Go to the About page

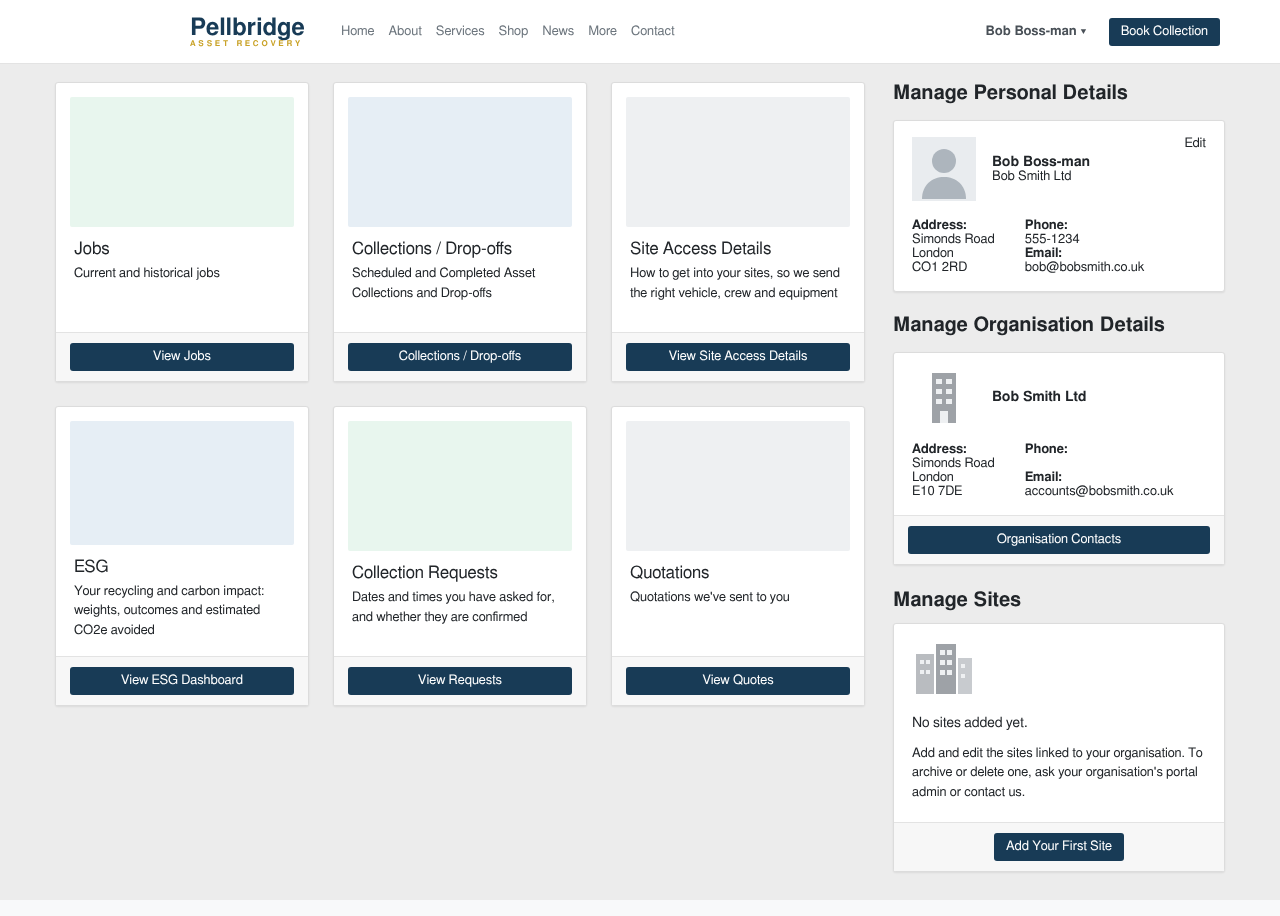[x=405, y=31]
